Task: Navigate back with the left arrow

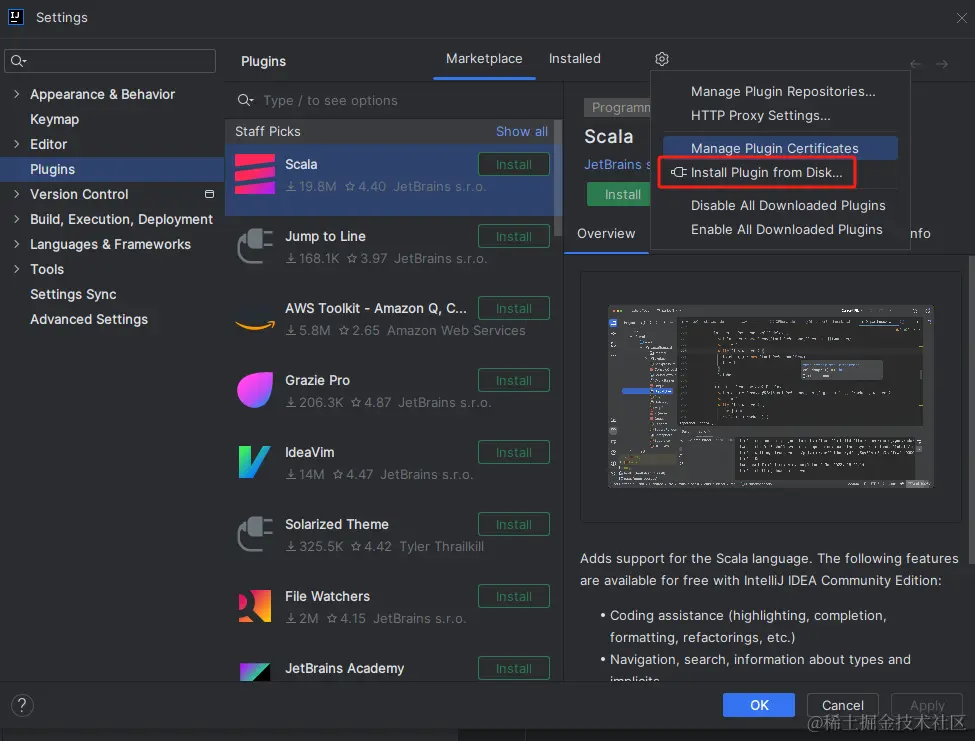Action: [915, 64]
